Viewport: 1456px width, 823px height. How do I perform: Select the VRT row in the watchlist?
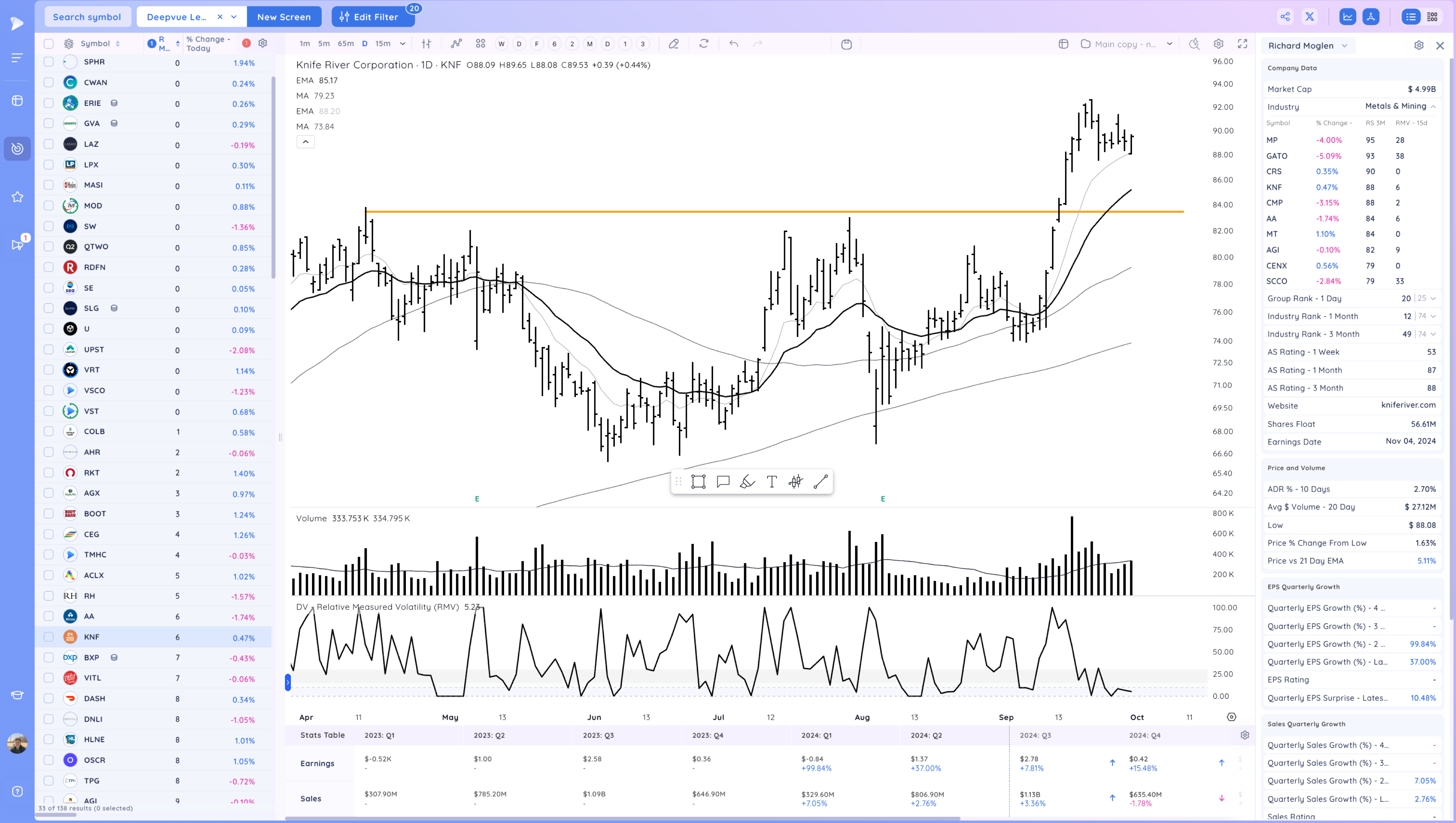[153, 370]
